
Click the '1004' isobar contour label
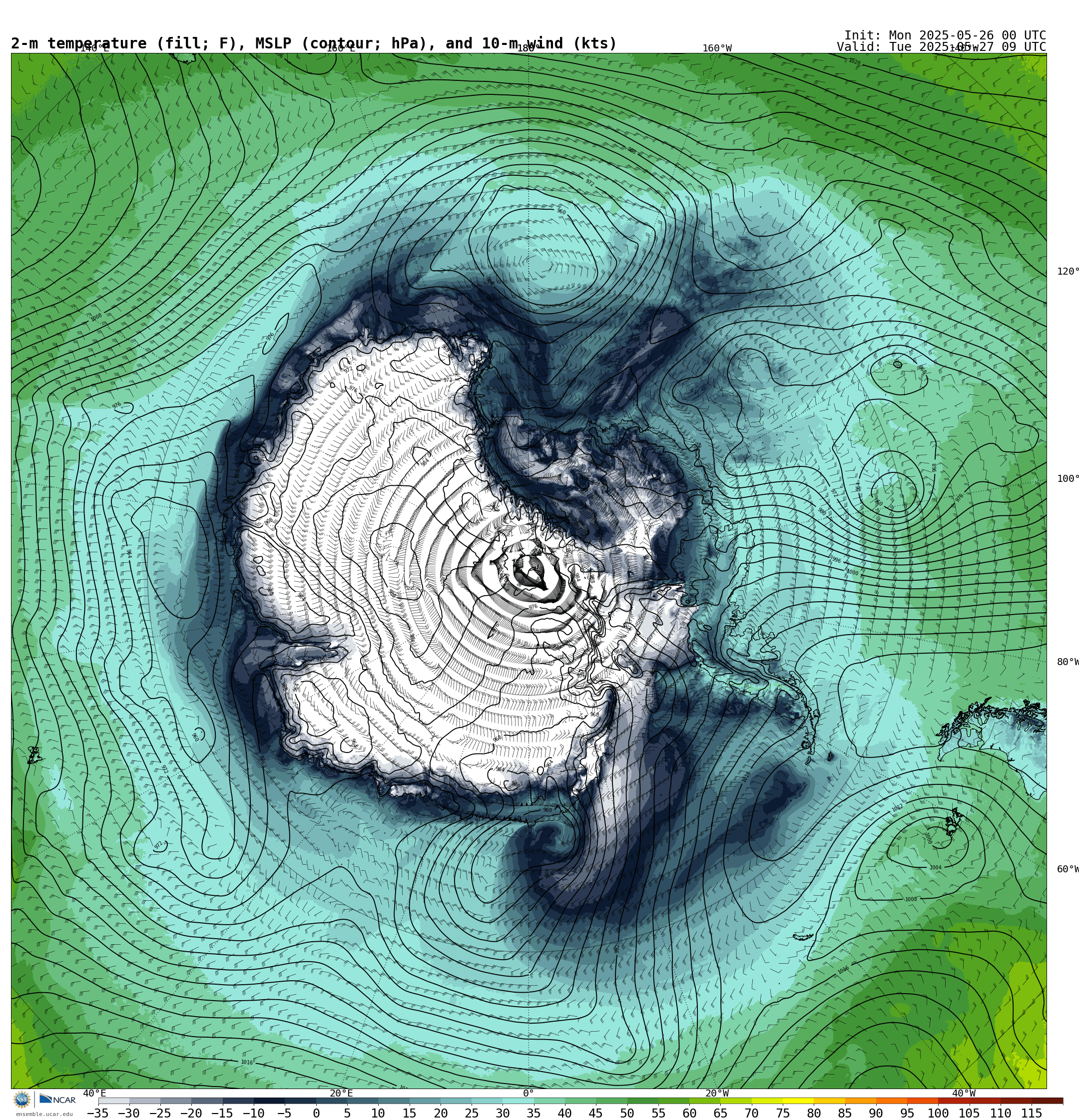[936, 867]
